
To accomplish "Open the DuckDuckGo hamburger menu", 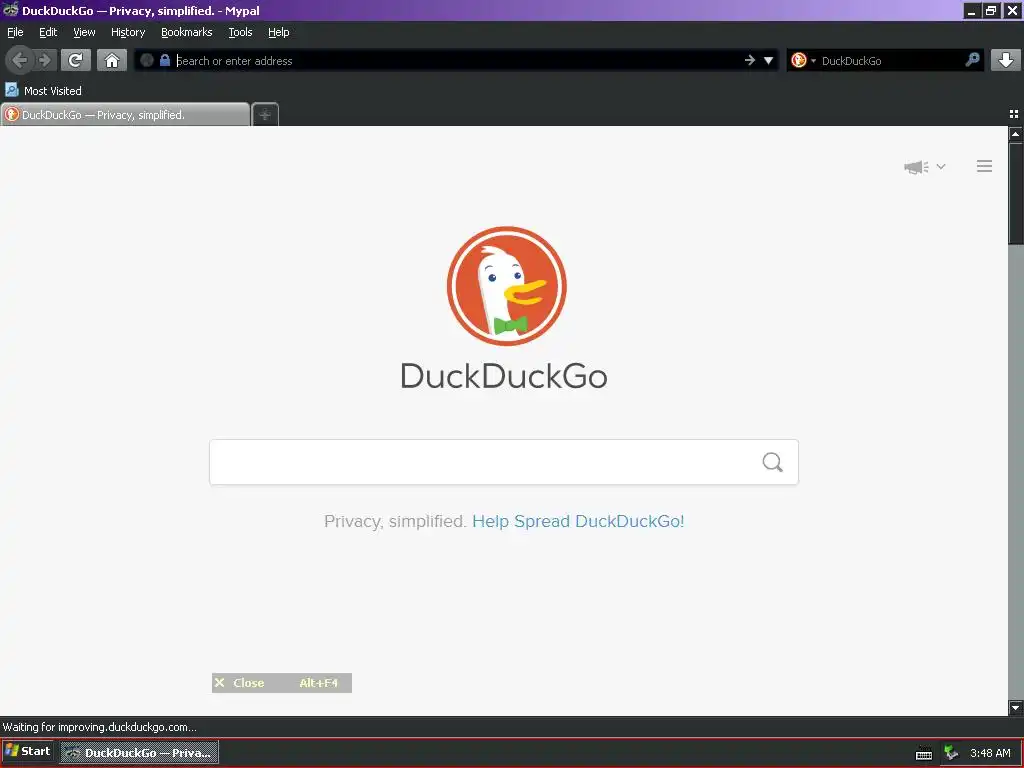I will (984, 166).
